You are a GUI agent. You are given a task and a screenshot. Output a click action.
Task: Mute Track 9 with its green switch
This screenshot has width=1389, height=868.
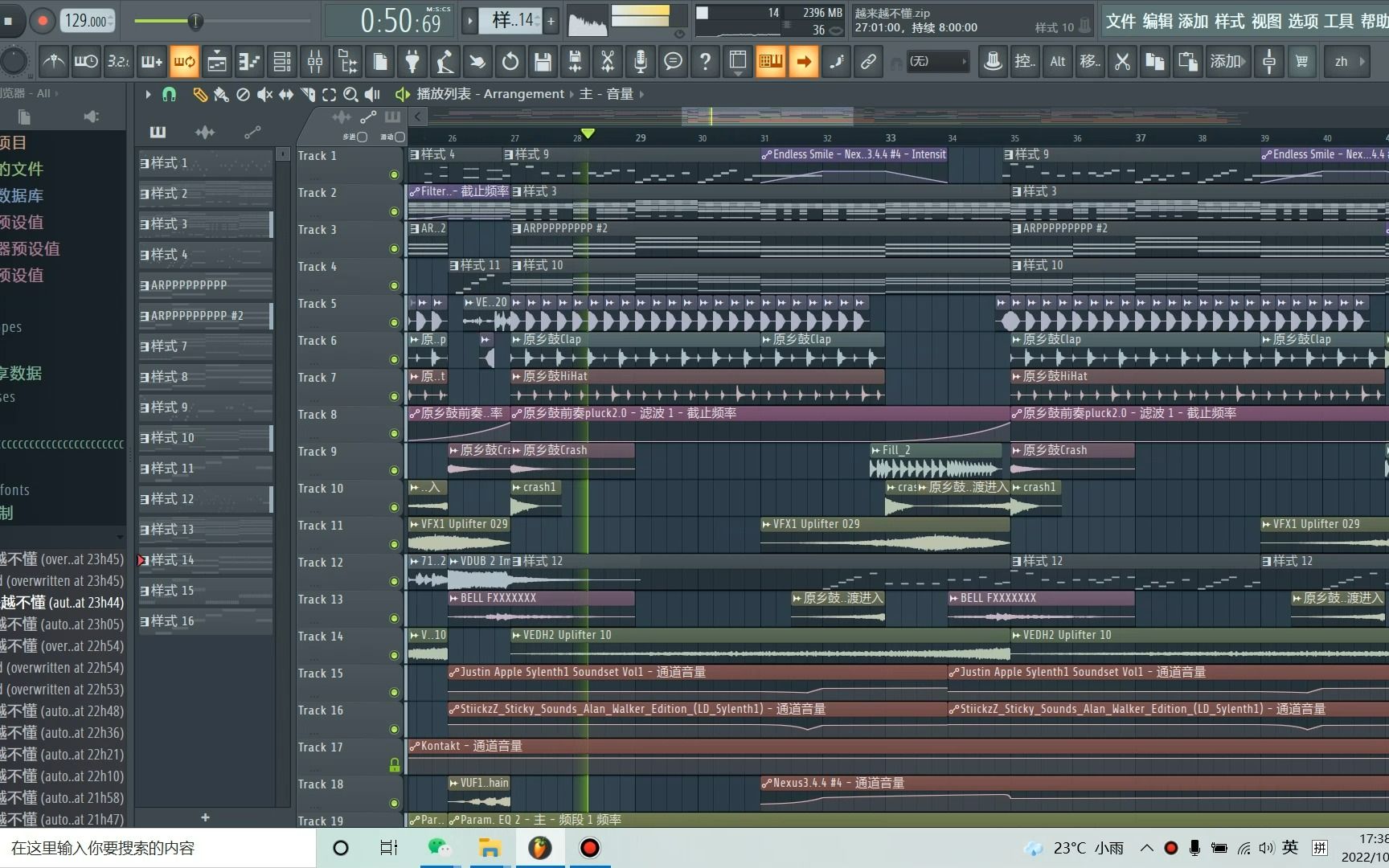coord(394,470)
